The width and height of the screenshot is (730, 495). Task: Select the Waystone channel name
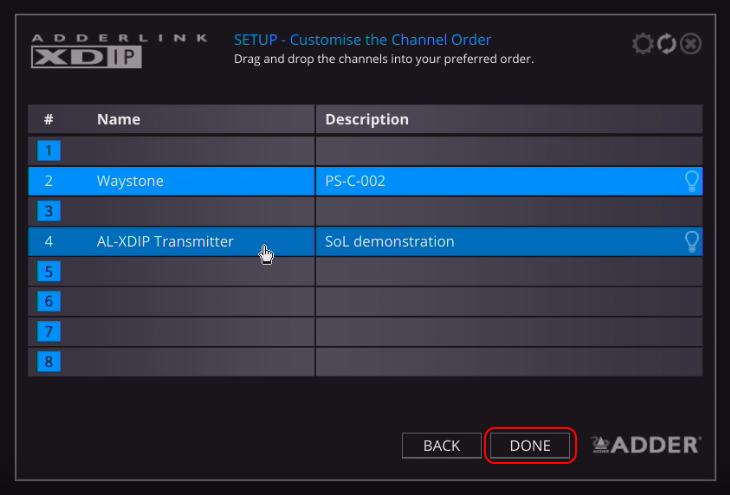(x=130, y=181)
